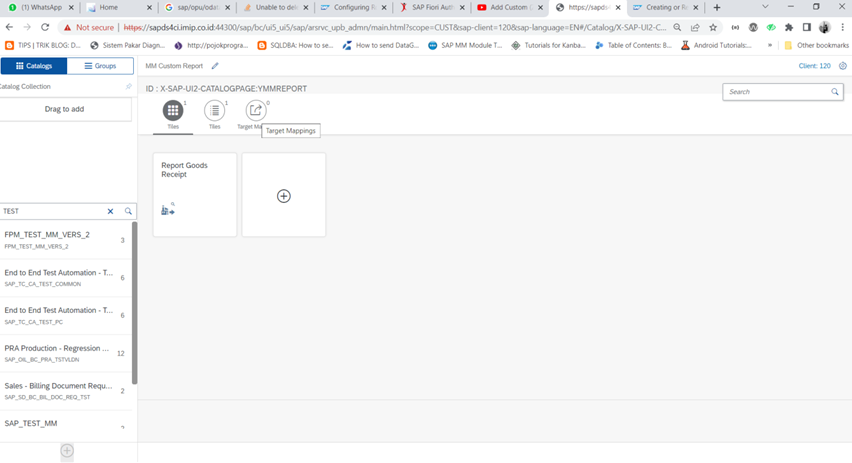The width and height of the screenshot is (852, 463).
Task: Switch to the Groups view
Action: click(x=100, y=66)
